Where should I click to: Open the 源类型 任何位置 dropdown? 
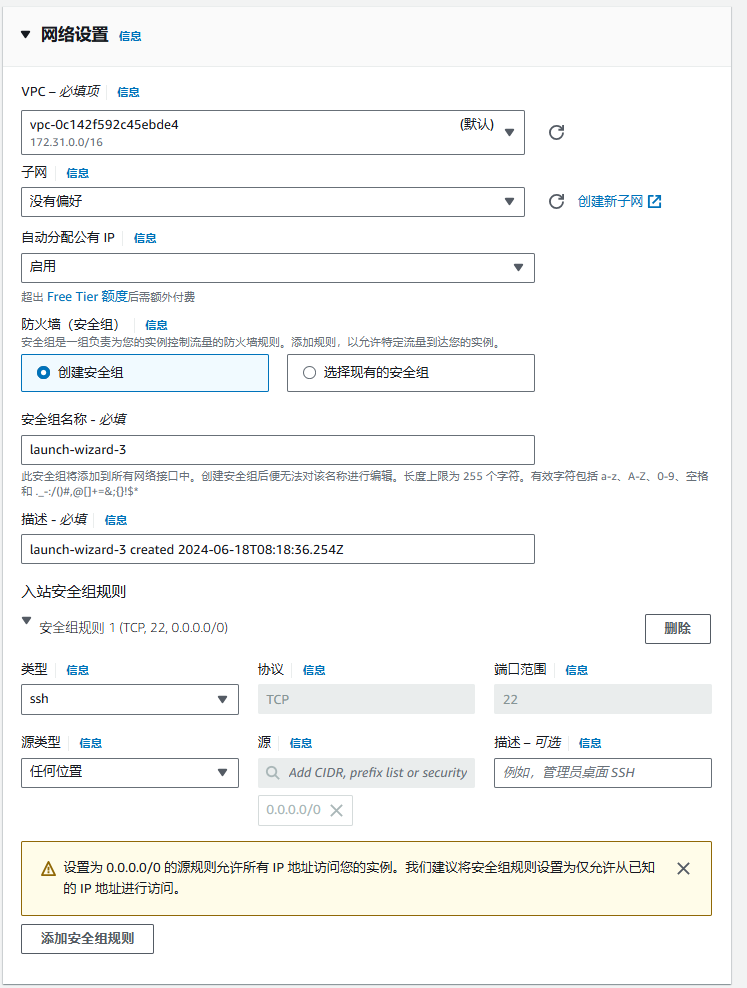(129, 773)
